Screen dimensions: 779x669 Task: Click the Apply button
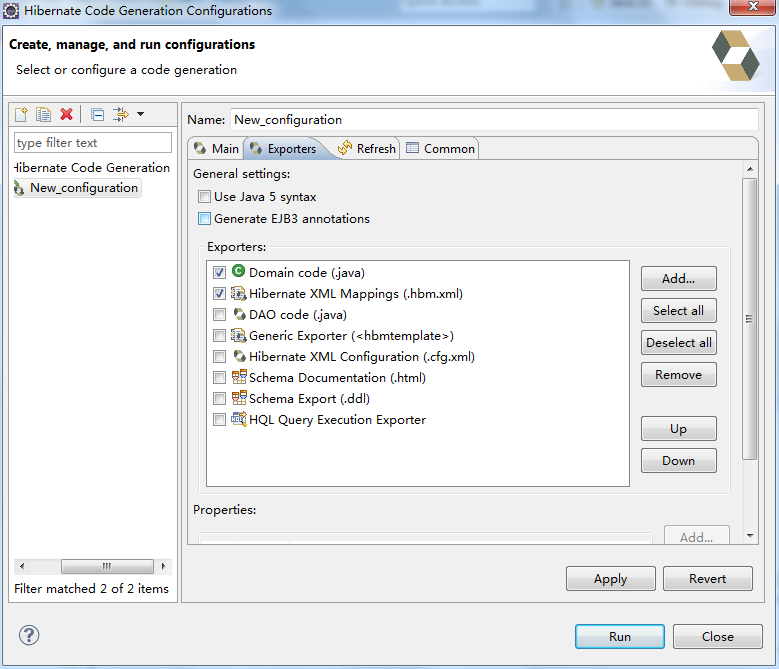click(611, 579)
